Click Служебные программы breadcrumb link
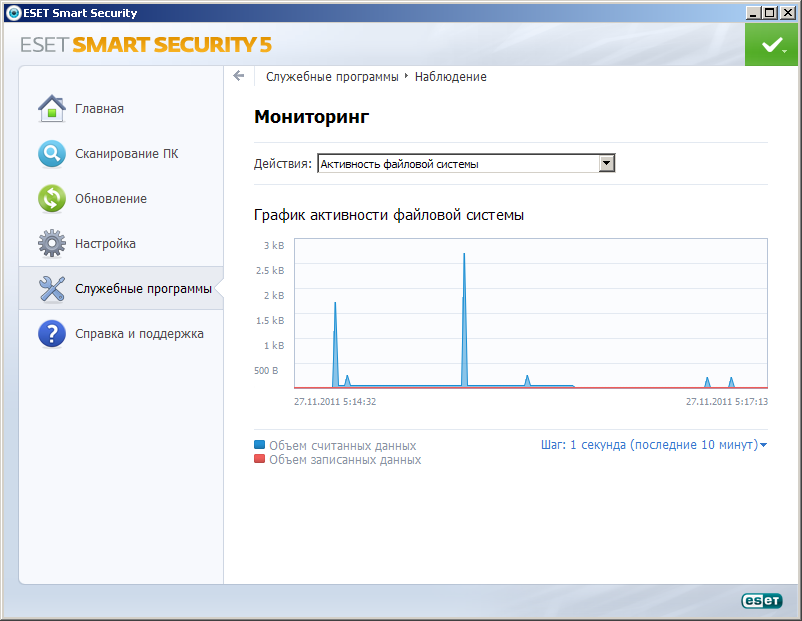Screen dimensions: 802x621 (x=332, y=77)
